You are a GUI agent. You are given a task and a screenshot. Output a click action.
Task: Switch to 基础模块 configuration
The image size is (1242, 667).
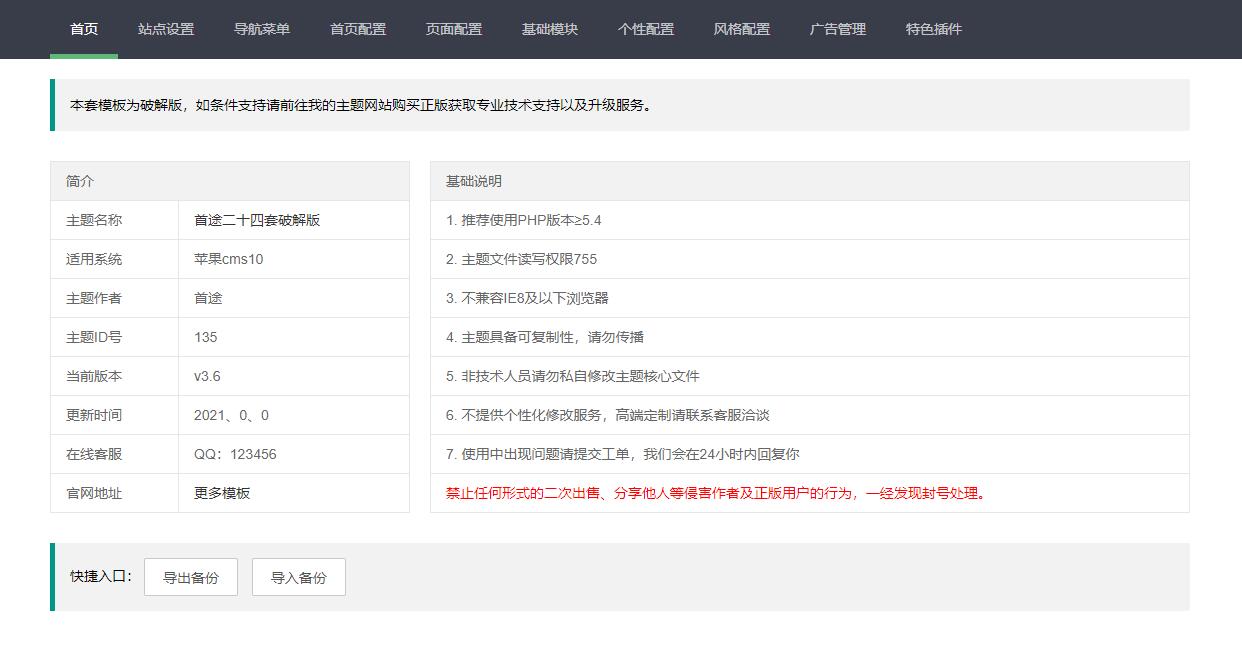pyautogui.click(x=551, y=30)
